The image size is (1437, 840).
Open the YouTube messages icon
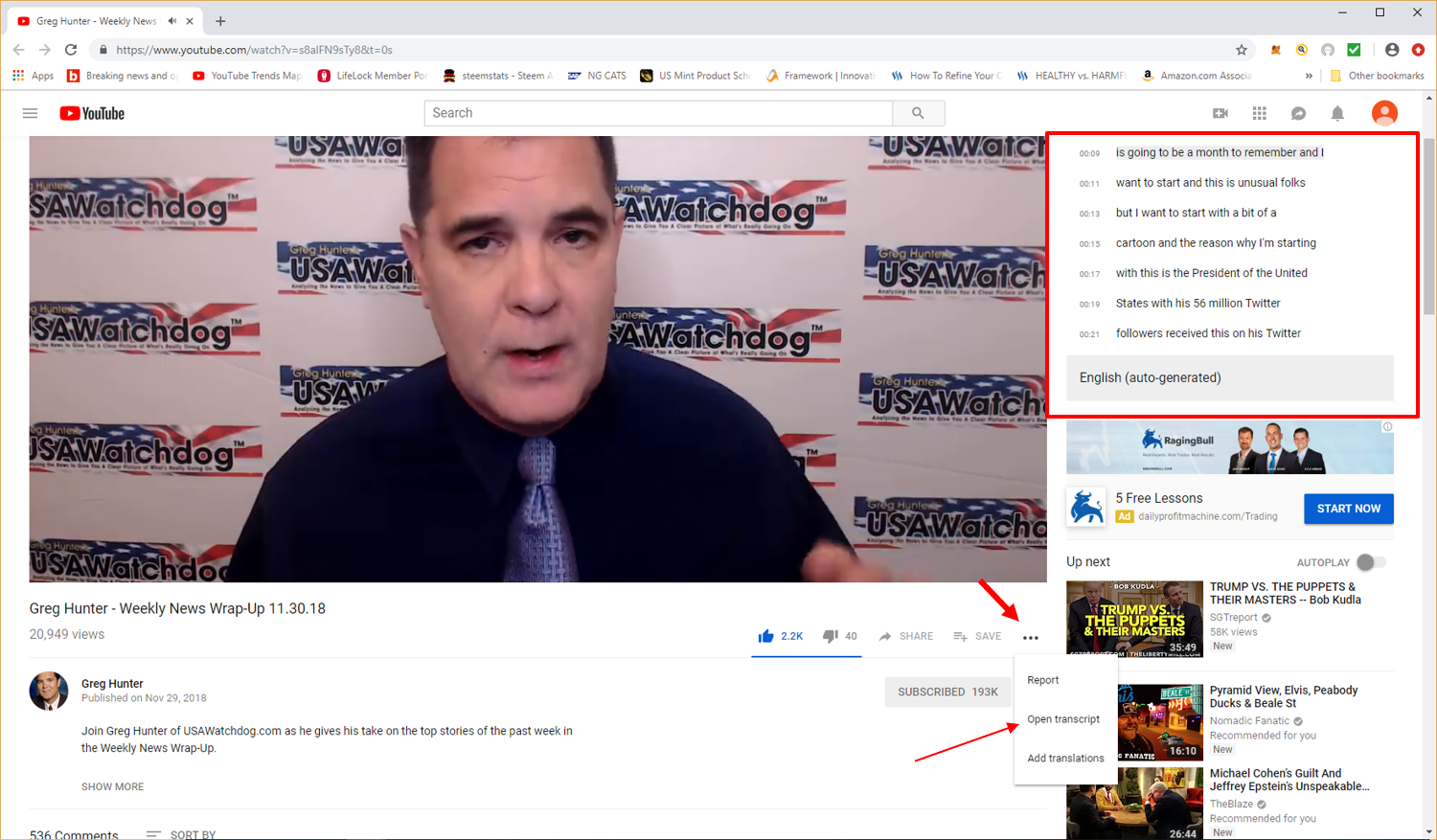click(1299, 113)
